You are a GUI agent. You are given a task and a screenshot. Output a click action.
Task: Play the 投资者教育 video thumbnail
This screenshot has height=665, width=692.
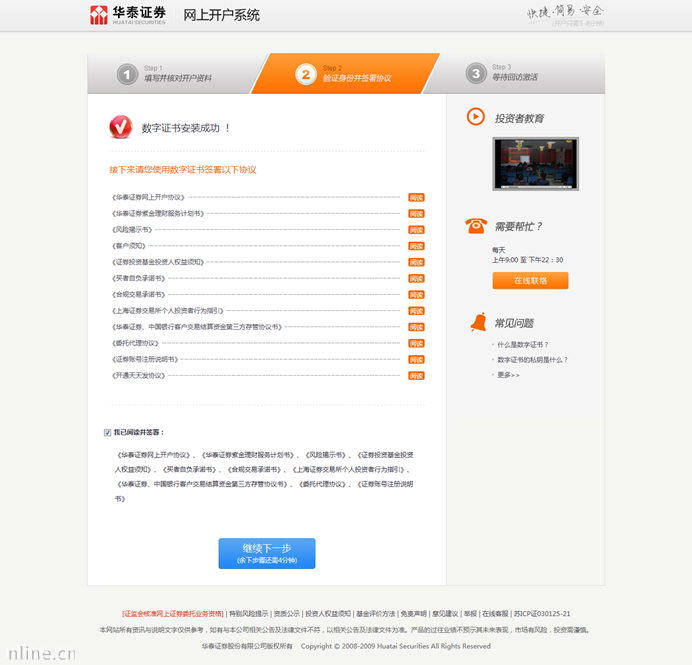(x=535, y=164)
